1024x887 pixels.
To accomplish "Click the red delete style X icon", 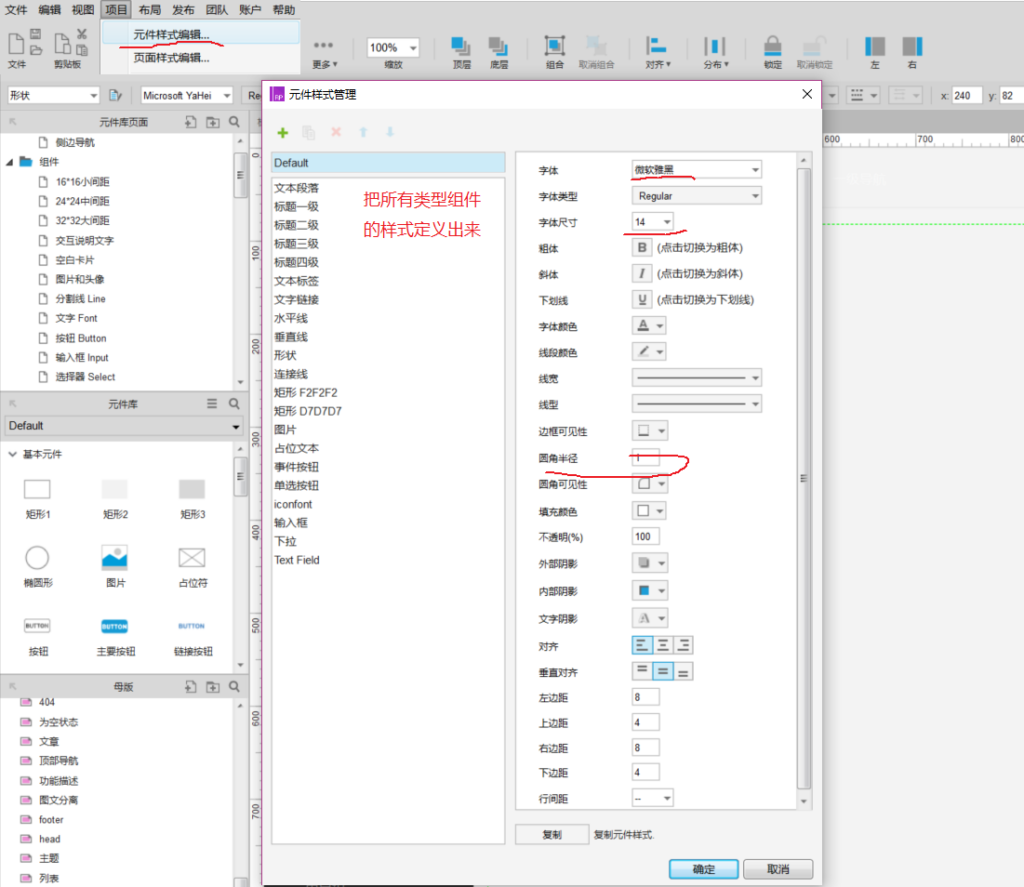I will click(x=336, y=132).
